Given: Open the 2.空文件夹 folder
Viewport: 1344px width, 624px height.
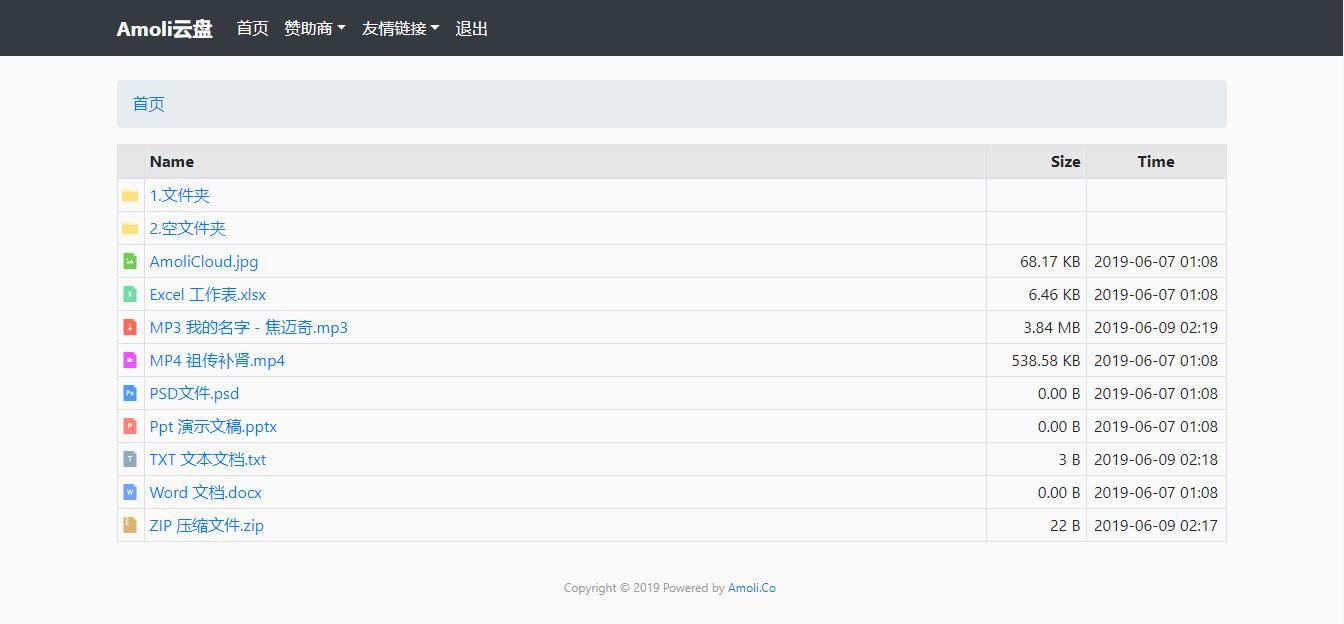Looking at the screenshot, I should pos(188,228).
